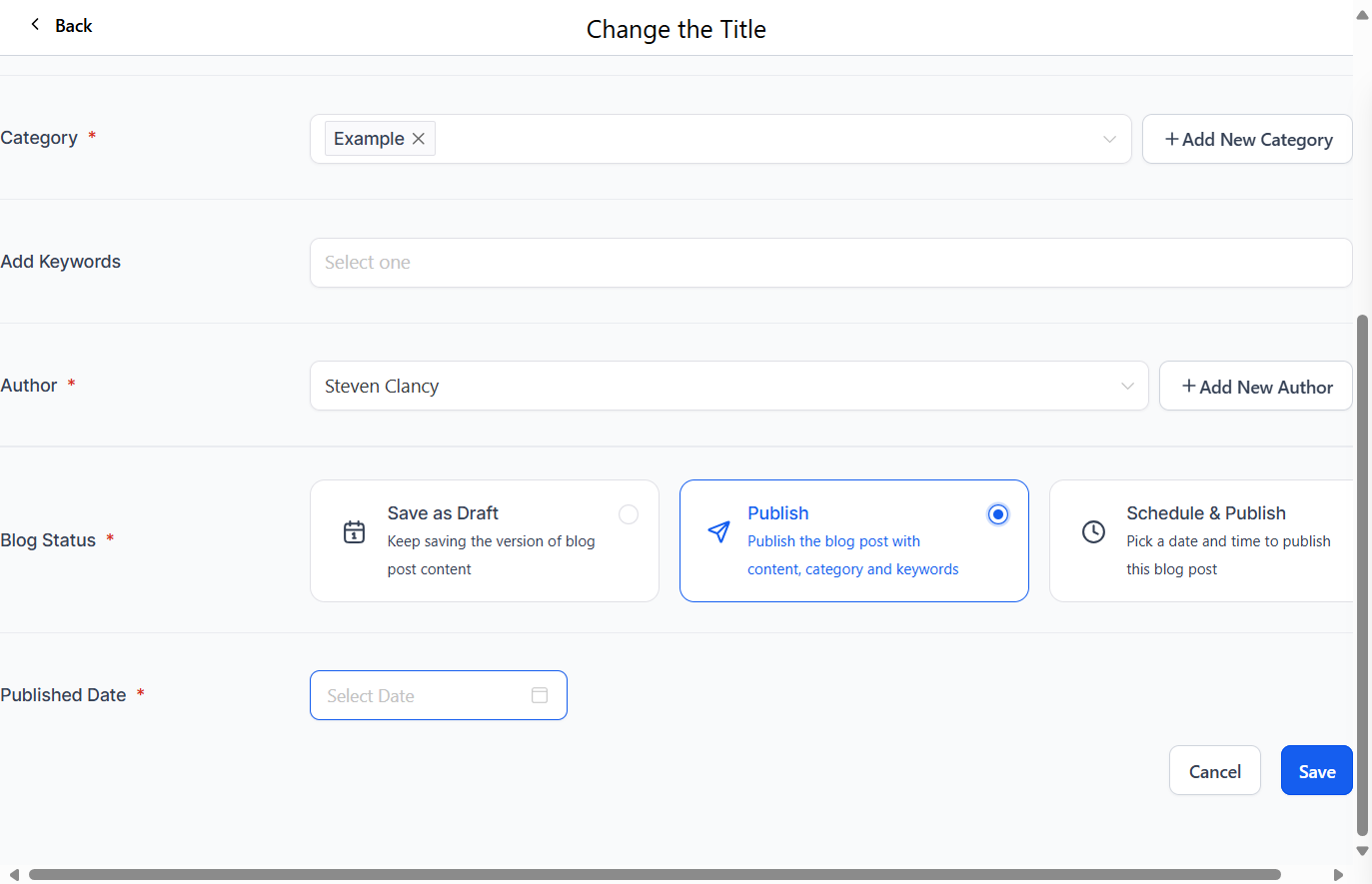Image resolution: width=1372 pixels, height=884 pixels.
Task: Click the Publish paper plane icon
Action: click(718, 531)
